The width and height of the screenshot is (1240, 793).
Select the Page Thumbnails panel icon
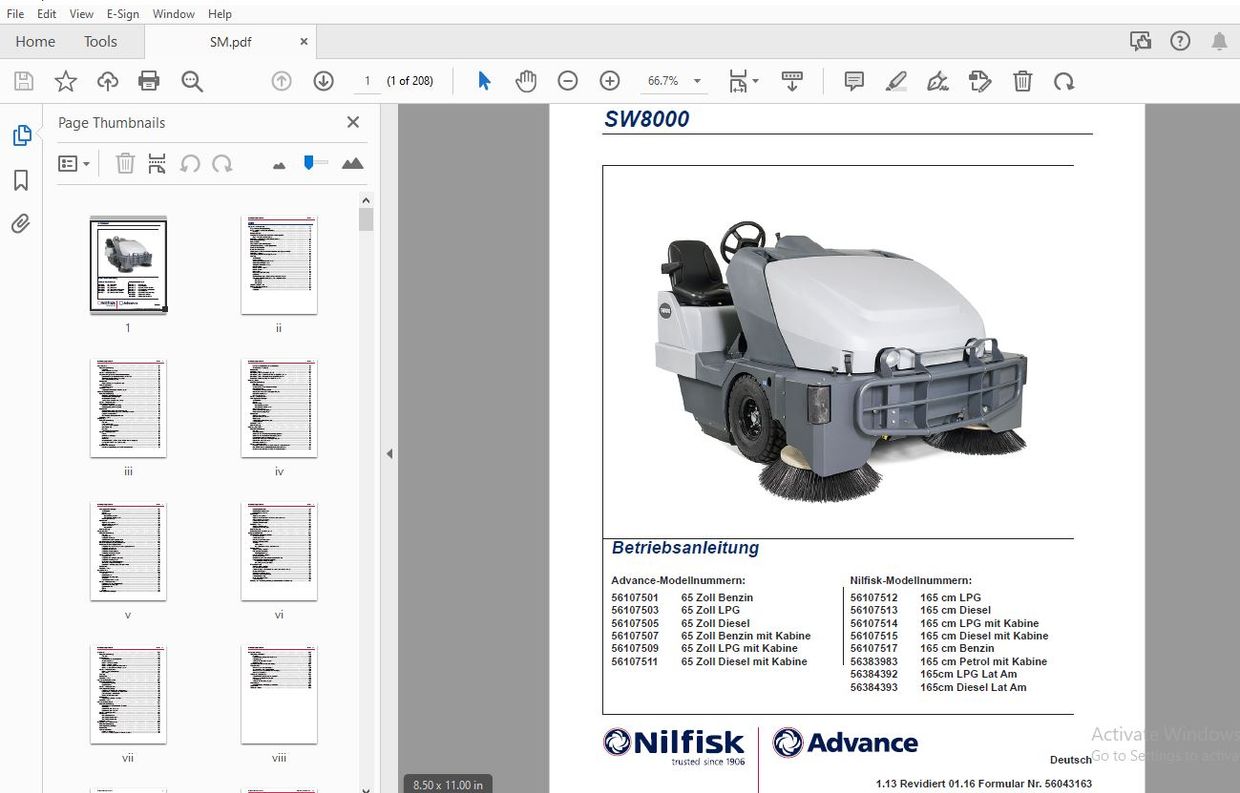pyautogui.click(x=22, y=135)
